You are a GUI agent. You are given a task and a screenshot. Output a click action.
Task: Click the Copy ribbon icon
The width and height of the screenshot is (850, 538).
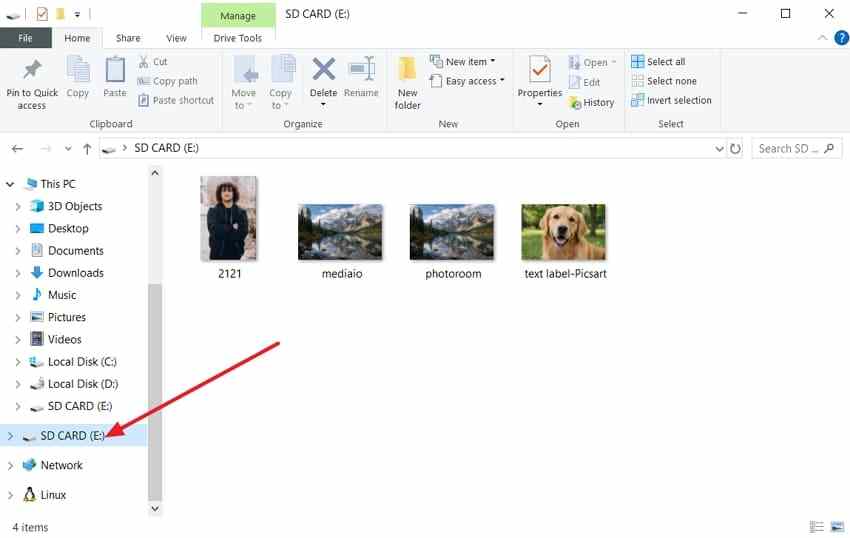(x=78, y=69)
